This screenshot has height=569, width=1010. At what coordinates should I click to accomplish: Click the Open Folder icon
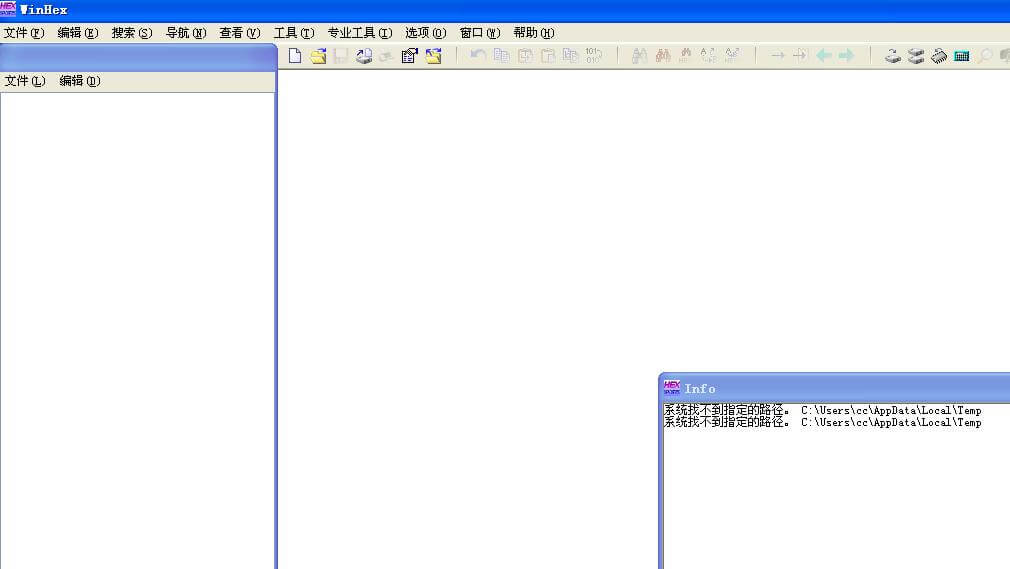434,55
